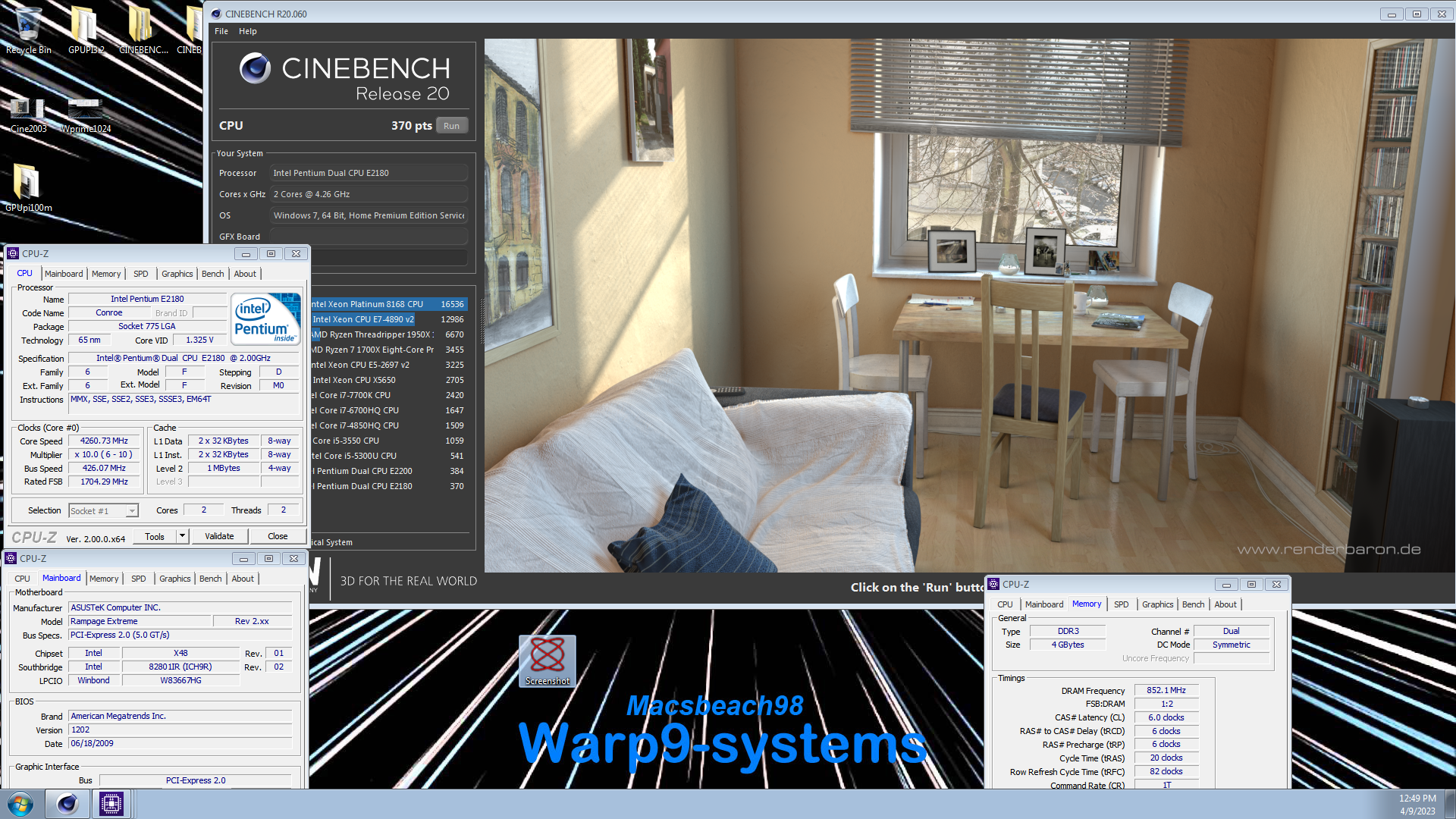Screen dimensions: 1456x819
Task: Open the Recycle Bin desktop icon
Action: point(28,30)
